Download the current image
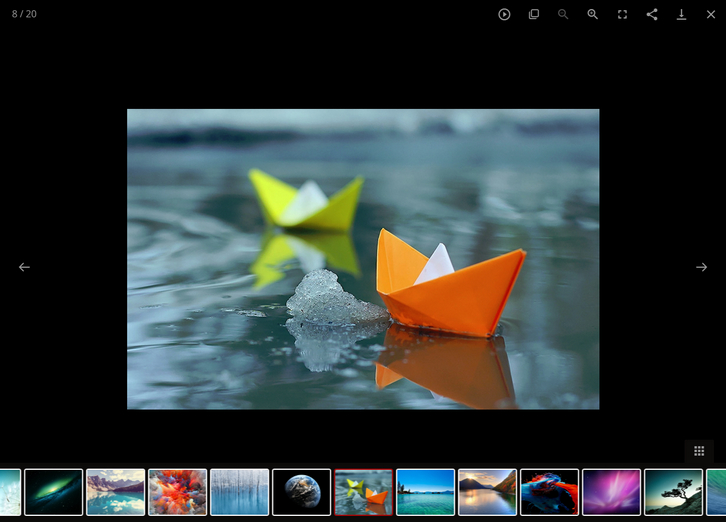This screenshot has height=522, width=726. [681, 14]
